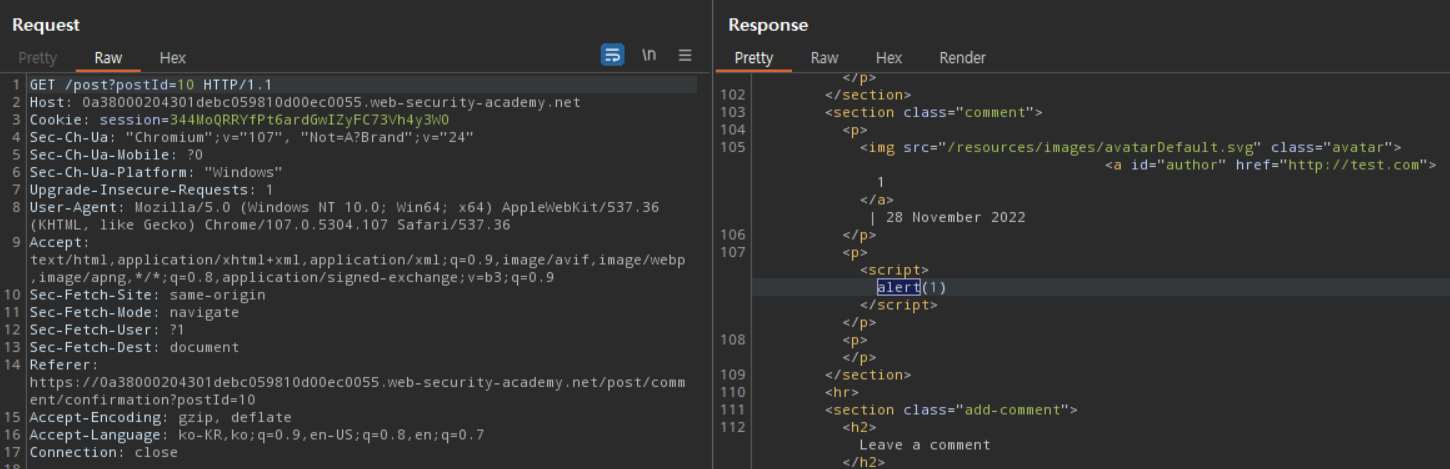Click the 'Leave a comment' text in response

coord(924,445)
